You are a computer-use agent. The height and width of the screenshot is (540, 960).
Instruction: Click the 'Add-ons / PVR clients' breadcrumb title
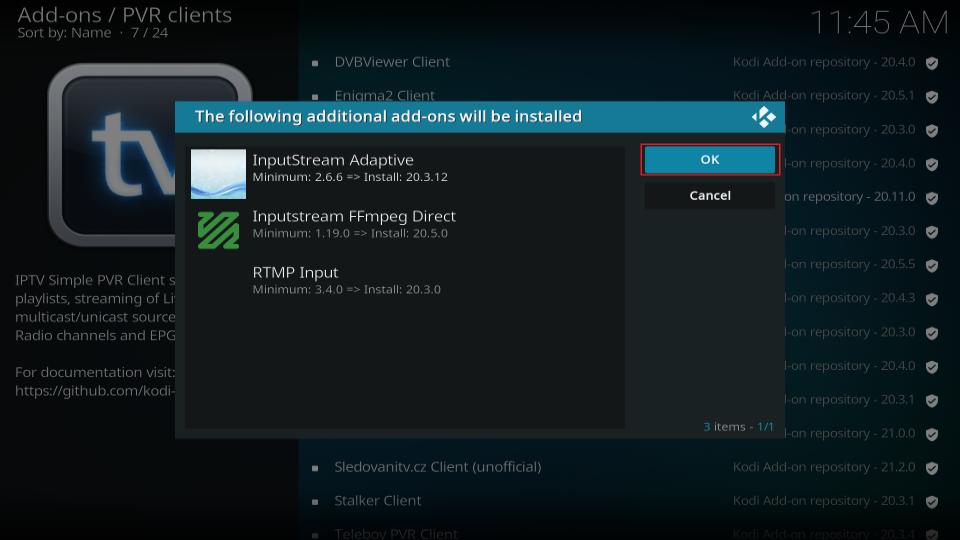[x=124, y=15]
